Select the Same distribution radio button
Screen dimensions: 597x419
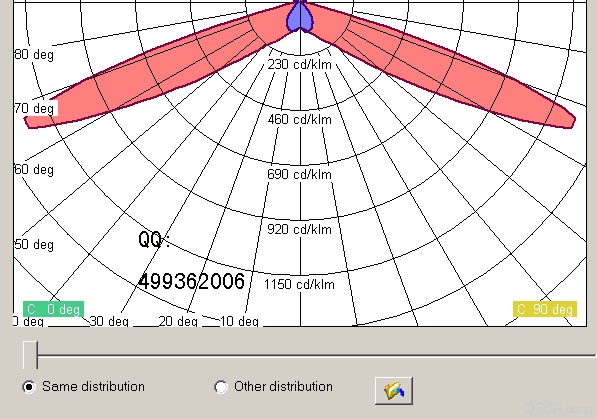point(29,387)
